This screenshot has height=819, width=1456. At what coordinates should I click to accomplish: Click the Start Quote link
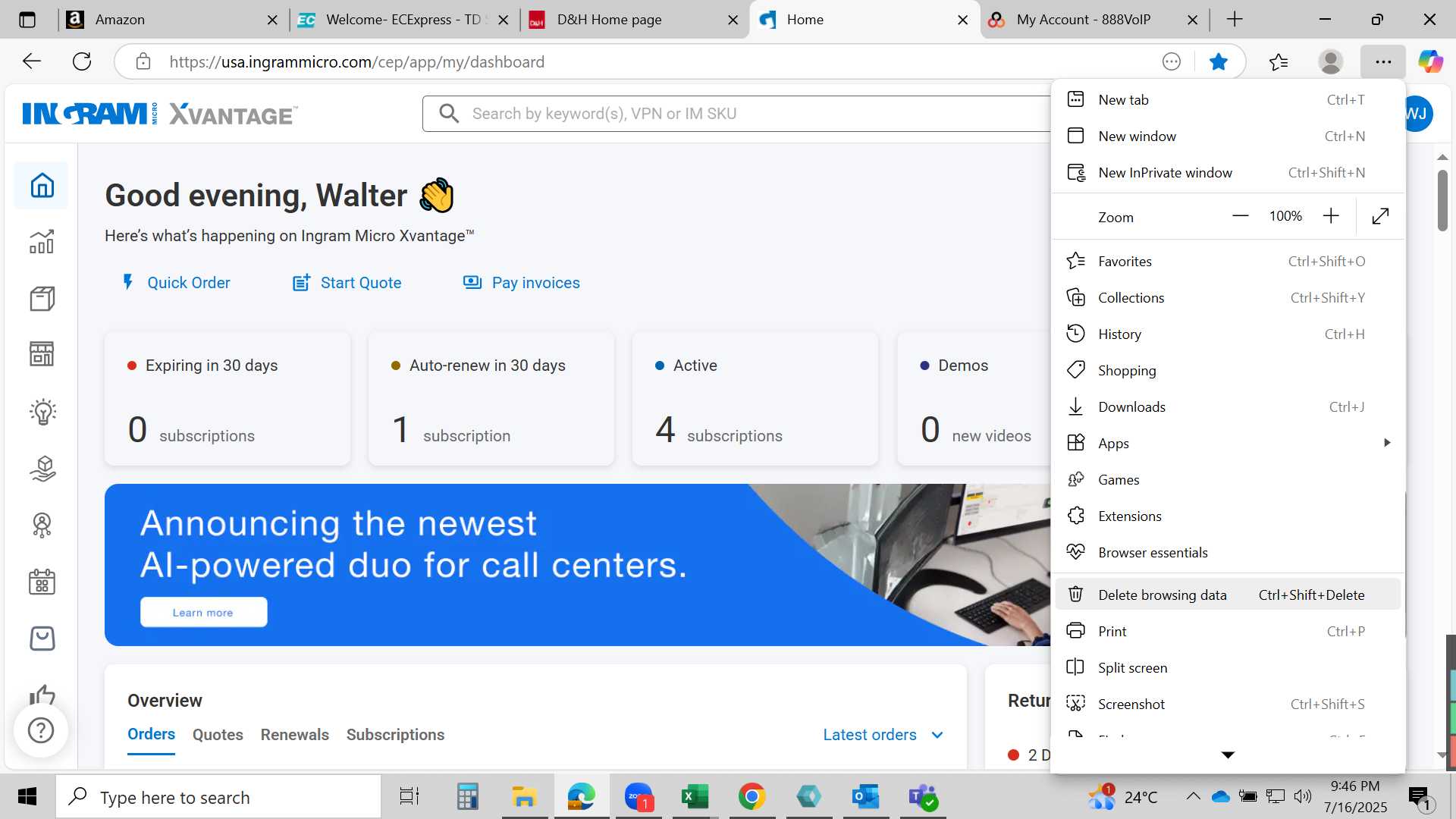point(347,283)
